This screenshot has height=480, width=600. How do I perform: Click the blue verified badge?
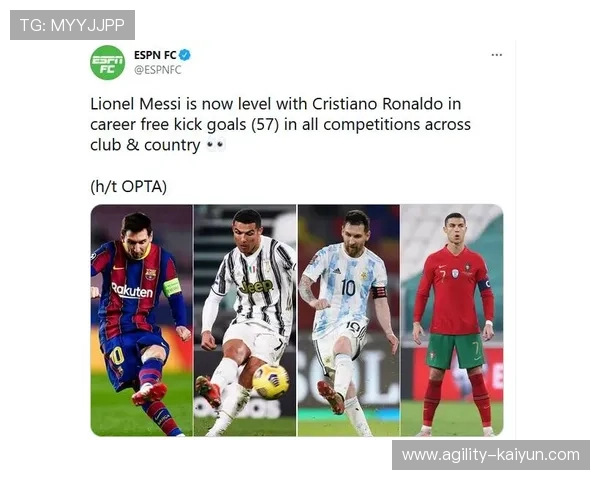(185, 55)
